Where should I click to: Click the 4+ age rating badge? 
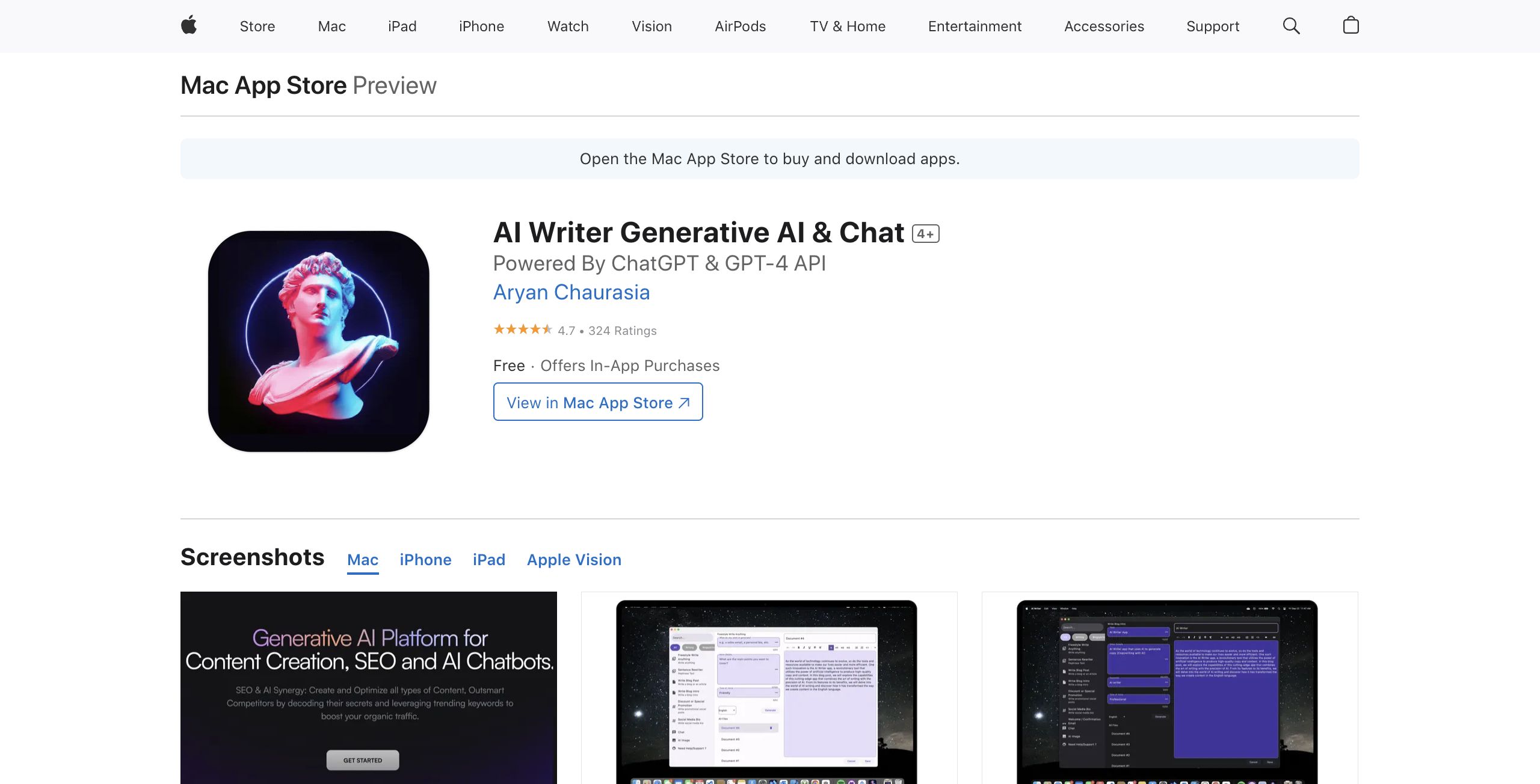[925, 234]
